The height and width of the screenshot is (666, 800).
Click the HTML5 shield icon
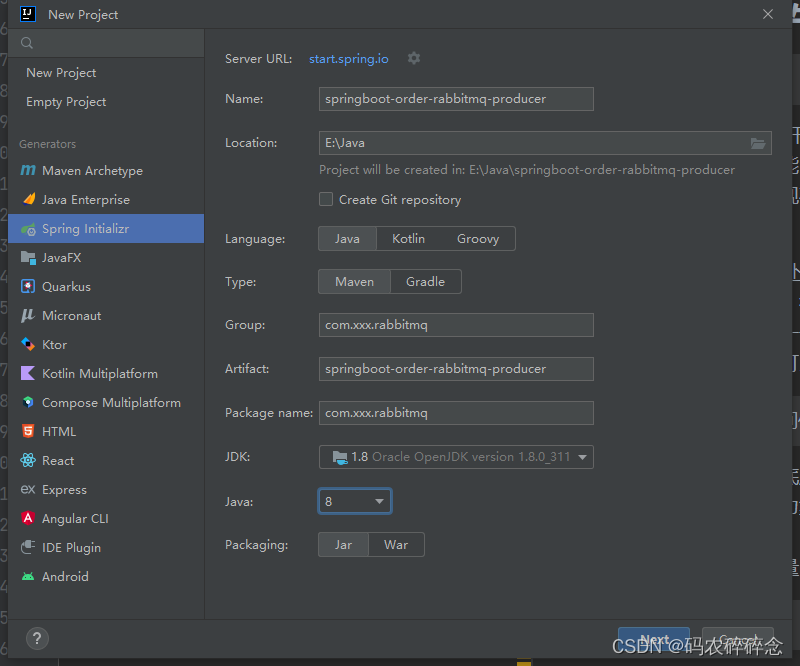[28, 431]
